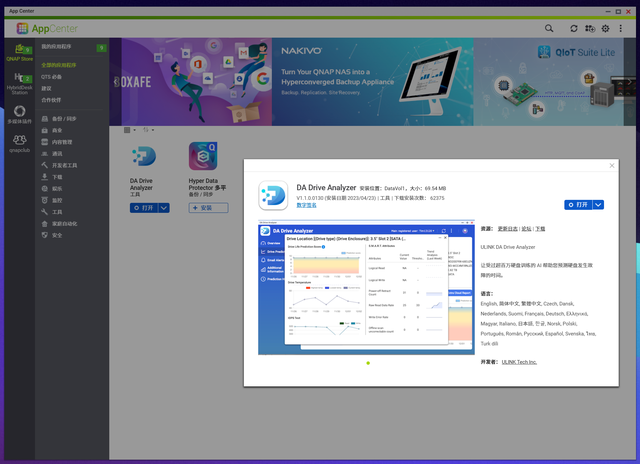
Task: Open the sort order dropdown
Action: (x=148, y=130)
